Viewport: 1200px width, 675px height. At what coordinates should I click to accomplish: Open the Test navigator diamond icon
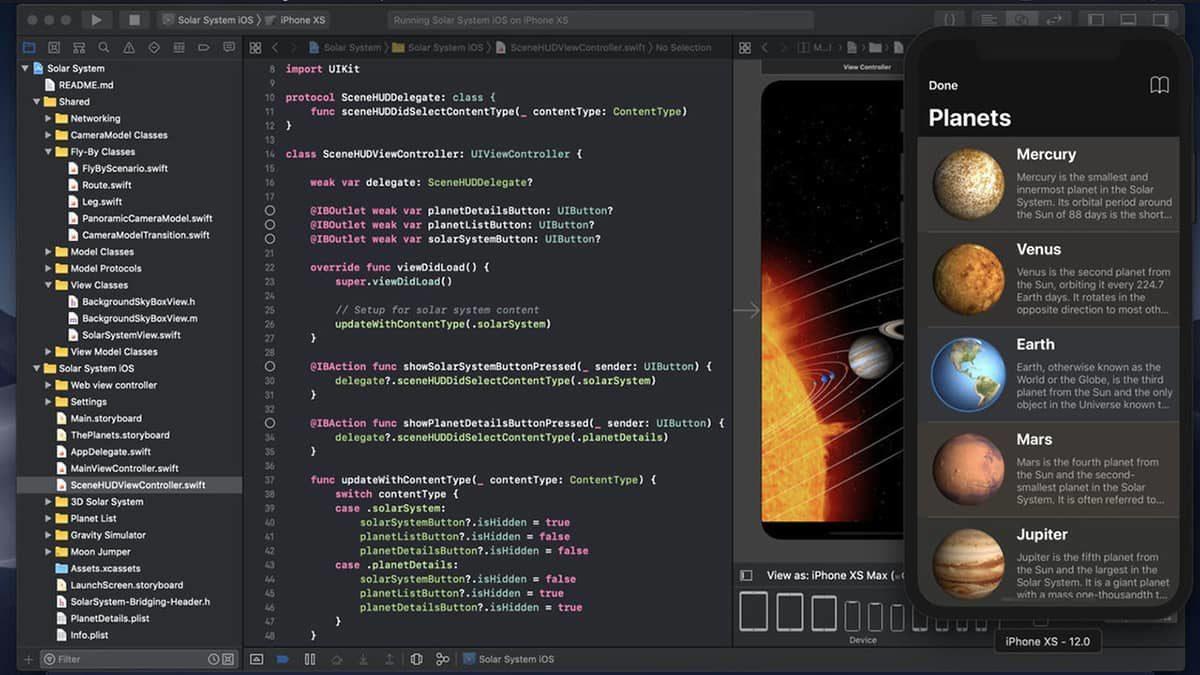click(x=154, y=47)
